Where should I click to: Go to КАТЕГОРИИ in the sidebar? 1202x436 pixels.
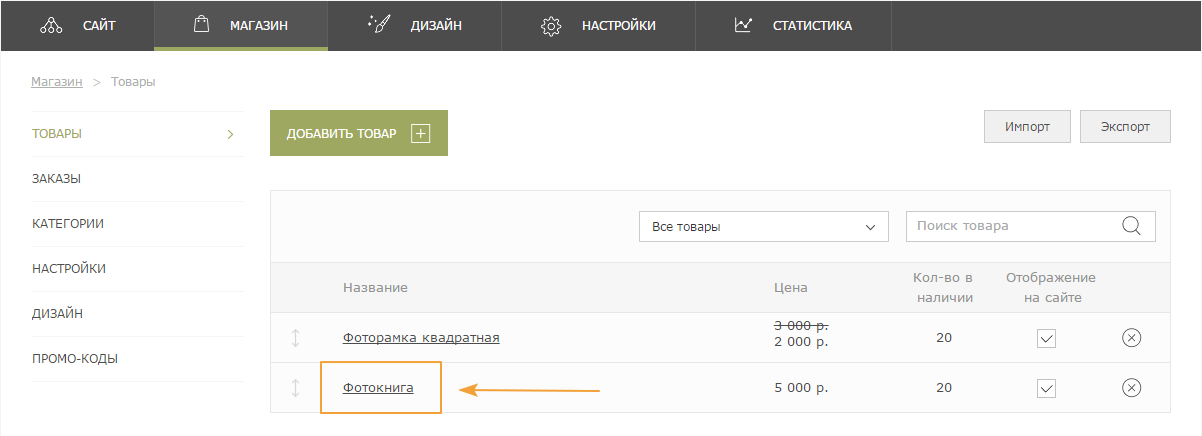[x=138, y=224]
